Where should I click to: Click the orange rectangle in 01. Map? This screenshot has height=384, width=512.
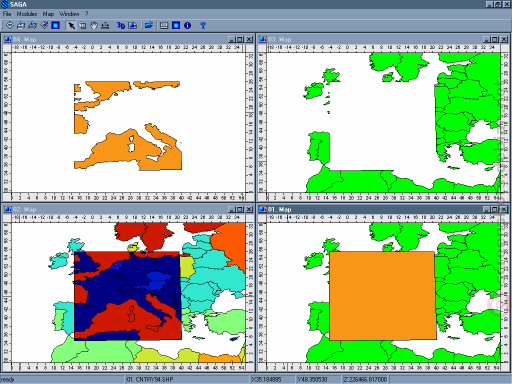pyautogui.click(x=383, y=296)
